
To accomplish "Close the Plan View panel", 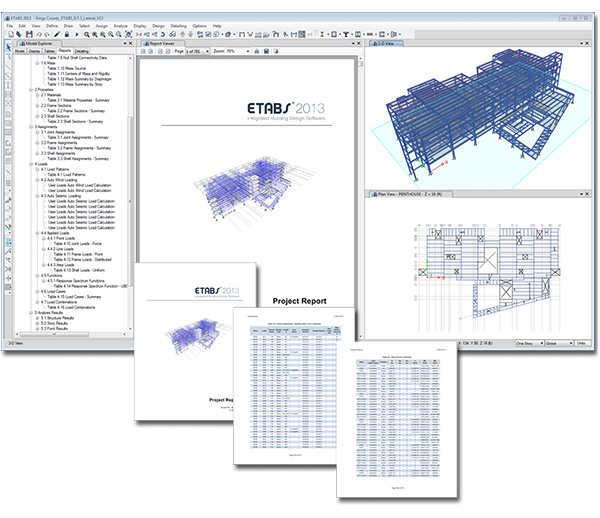I will coord(587,194).
